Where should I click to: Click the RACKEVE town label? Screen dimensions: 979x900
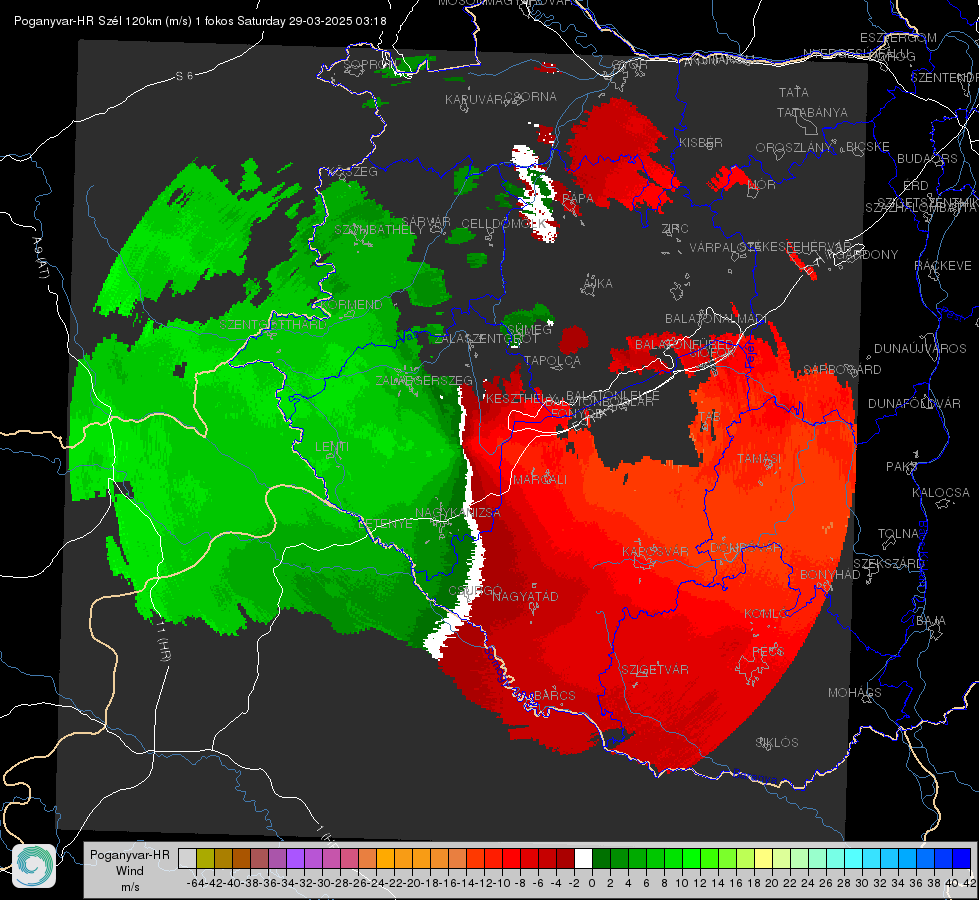[x=943, y=266]
